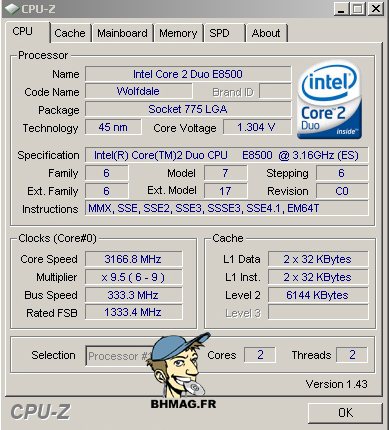Open the Mainboard tab
Screen dimensions: 389x430
122,33
